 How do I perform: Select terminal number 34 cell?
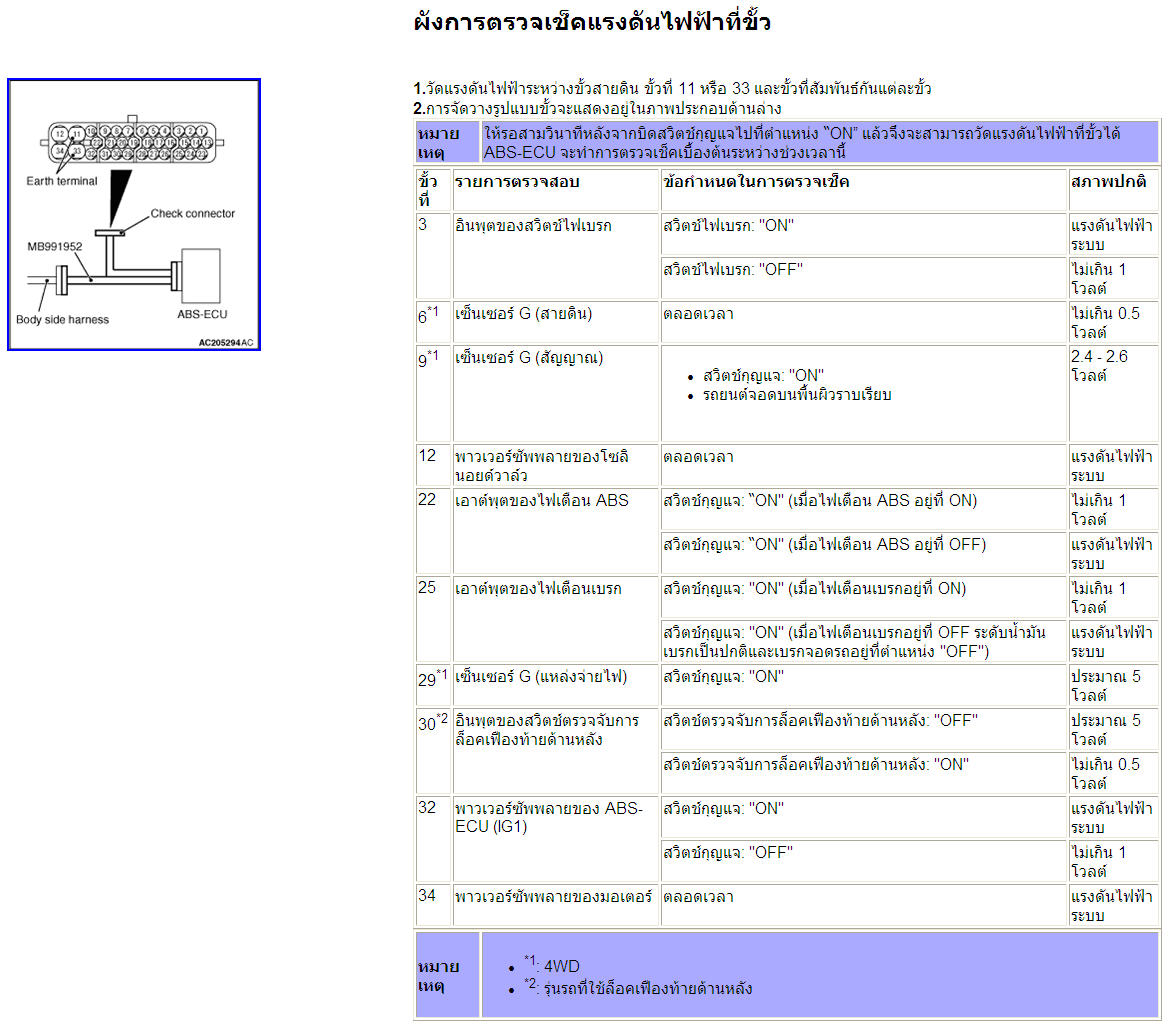click(434, 904)
